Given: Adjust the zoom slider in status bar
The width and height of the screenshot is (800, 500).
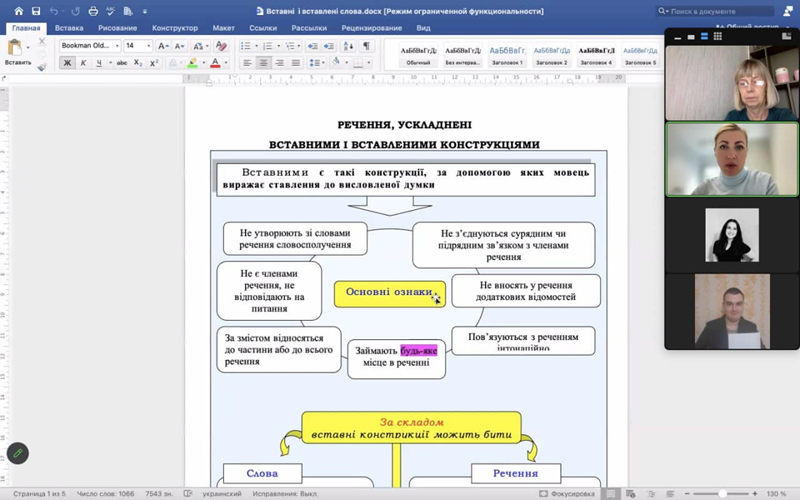Looking at the screenshot, I should point(720,493).
